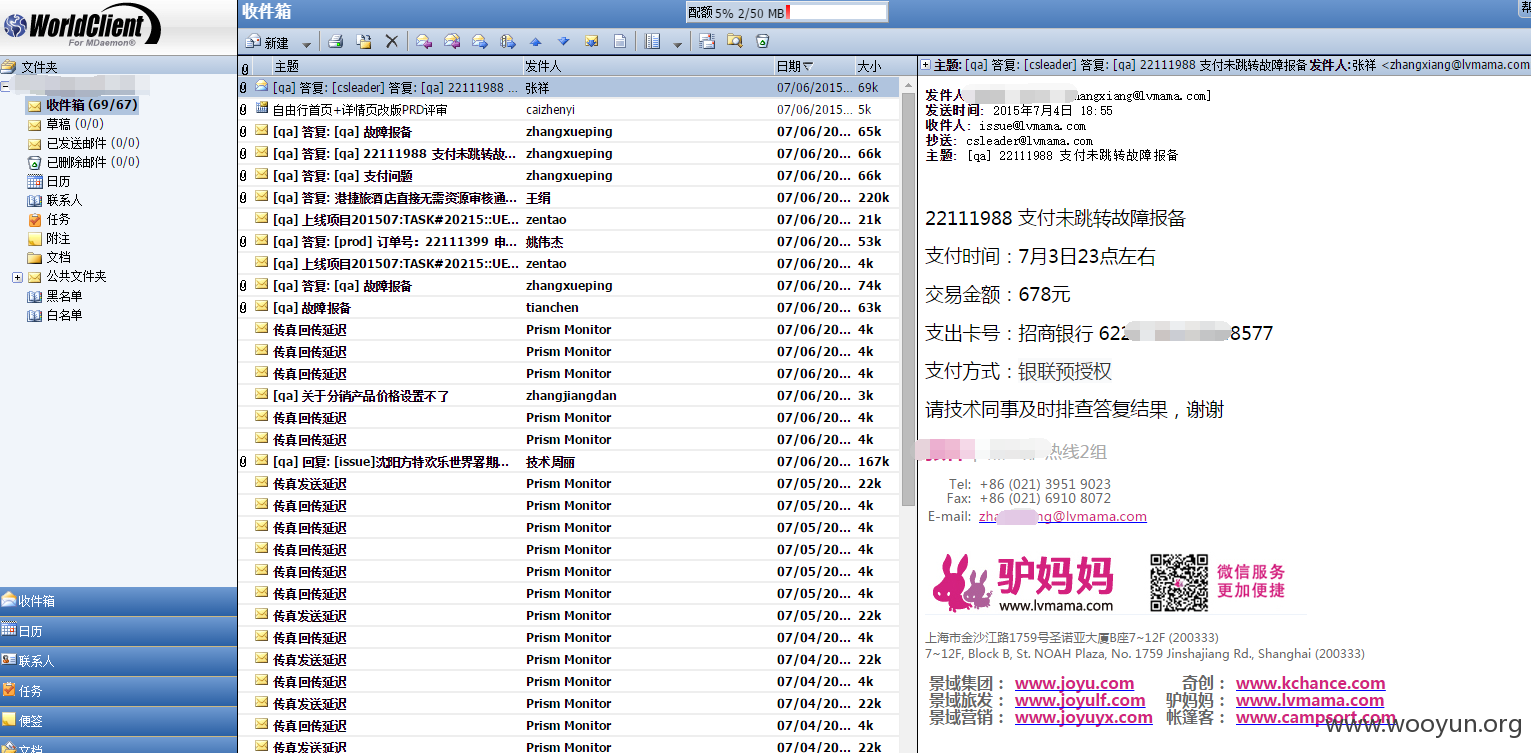Click the delete X icon in toolbar

392,42
